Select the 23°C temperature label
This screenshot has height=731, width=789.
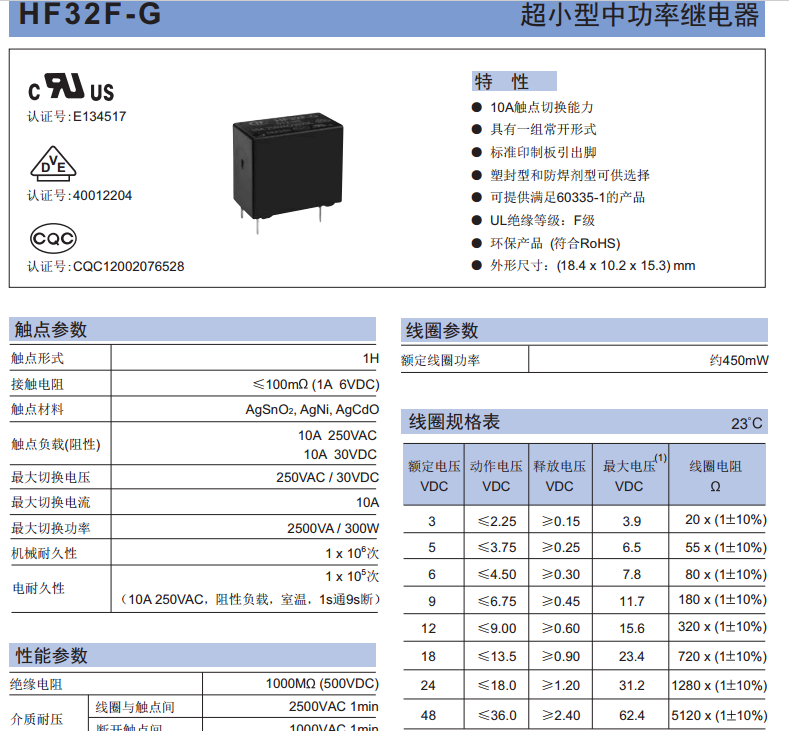[747, 424]
